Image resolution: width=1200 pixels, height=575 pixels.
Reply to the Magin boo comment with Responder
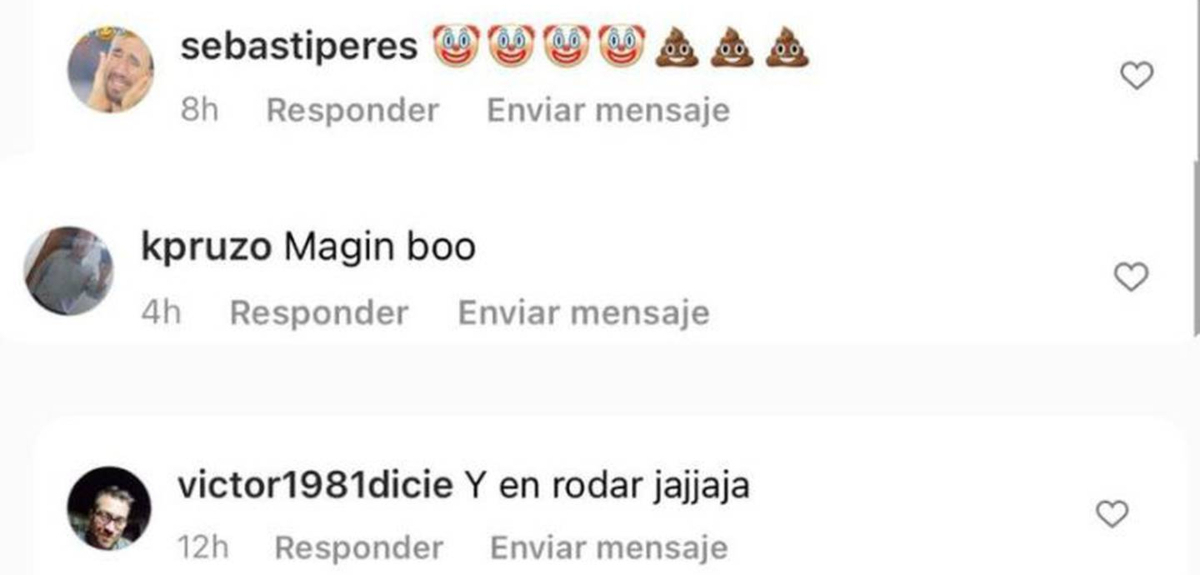(319, 313)
